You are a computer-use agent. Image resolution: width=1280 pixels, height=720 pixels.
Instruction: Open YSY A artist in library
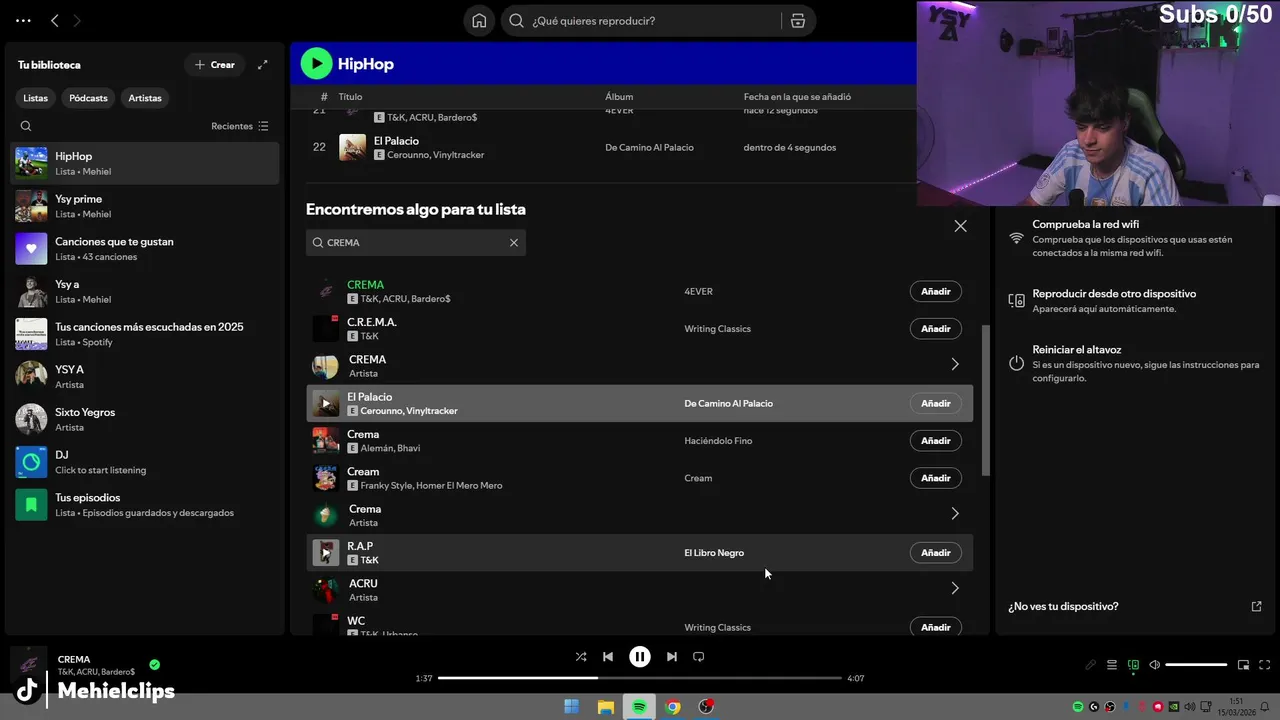click(x=145, y=376)
